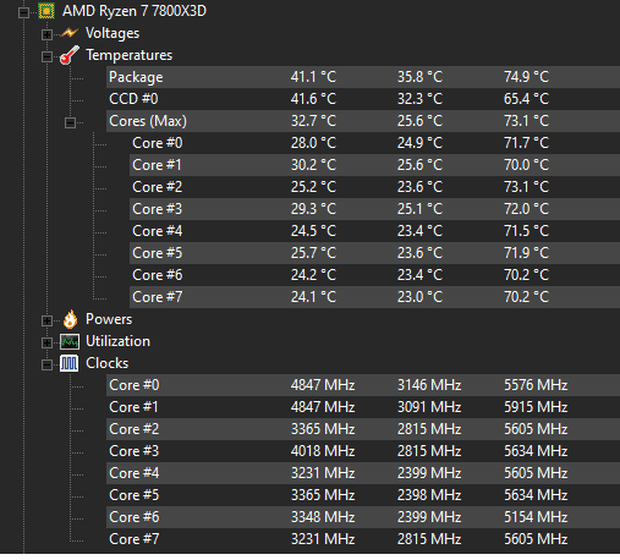Click Core #2 temperature value 25.2 °C

click(x=314, y=187)
